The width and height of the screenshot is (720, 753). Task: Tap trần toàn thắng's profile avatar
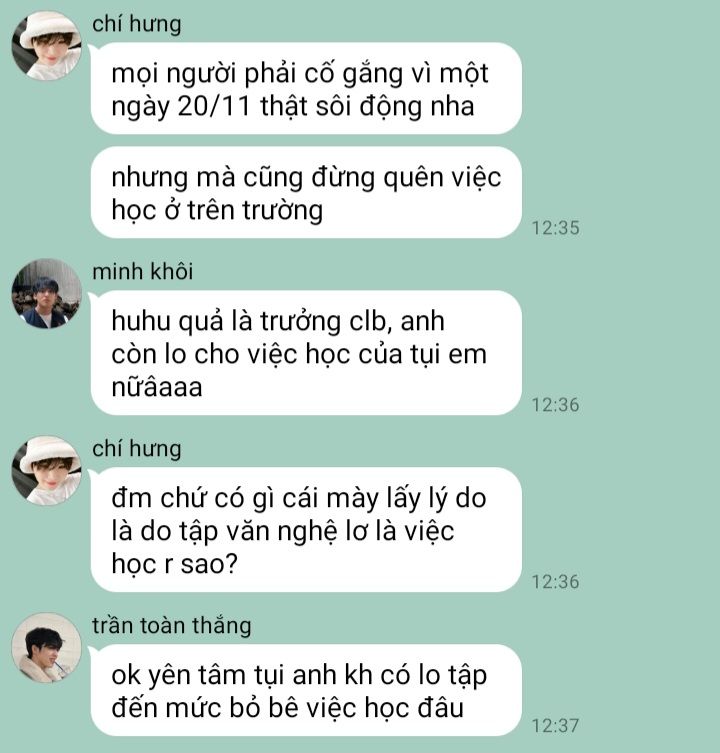[x=47, y=647]
